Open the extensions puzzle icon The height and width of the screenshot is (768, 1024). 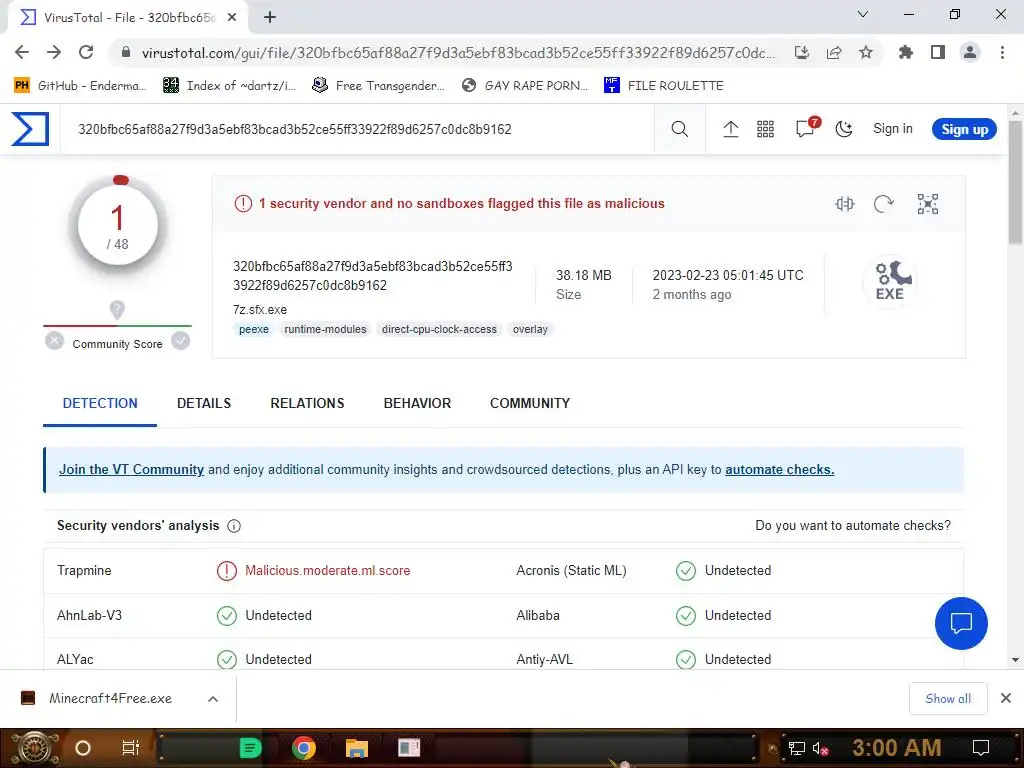pyautogui.click(x=905, y=52)
